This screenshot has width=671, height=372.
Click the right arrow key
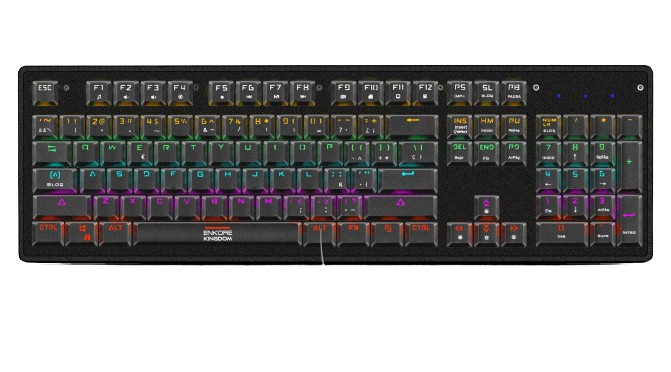coord(514,233)
